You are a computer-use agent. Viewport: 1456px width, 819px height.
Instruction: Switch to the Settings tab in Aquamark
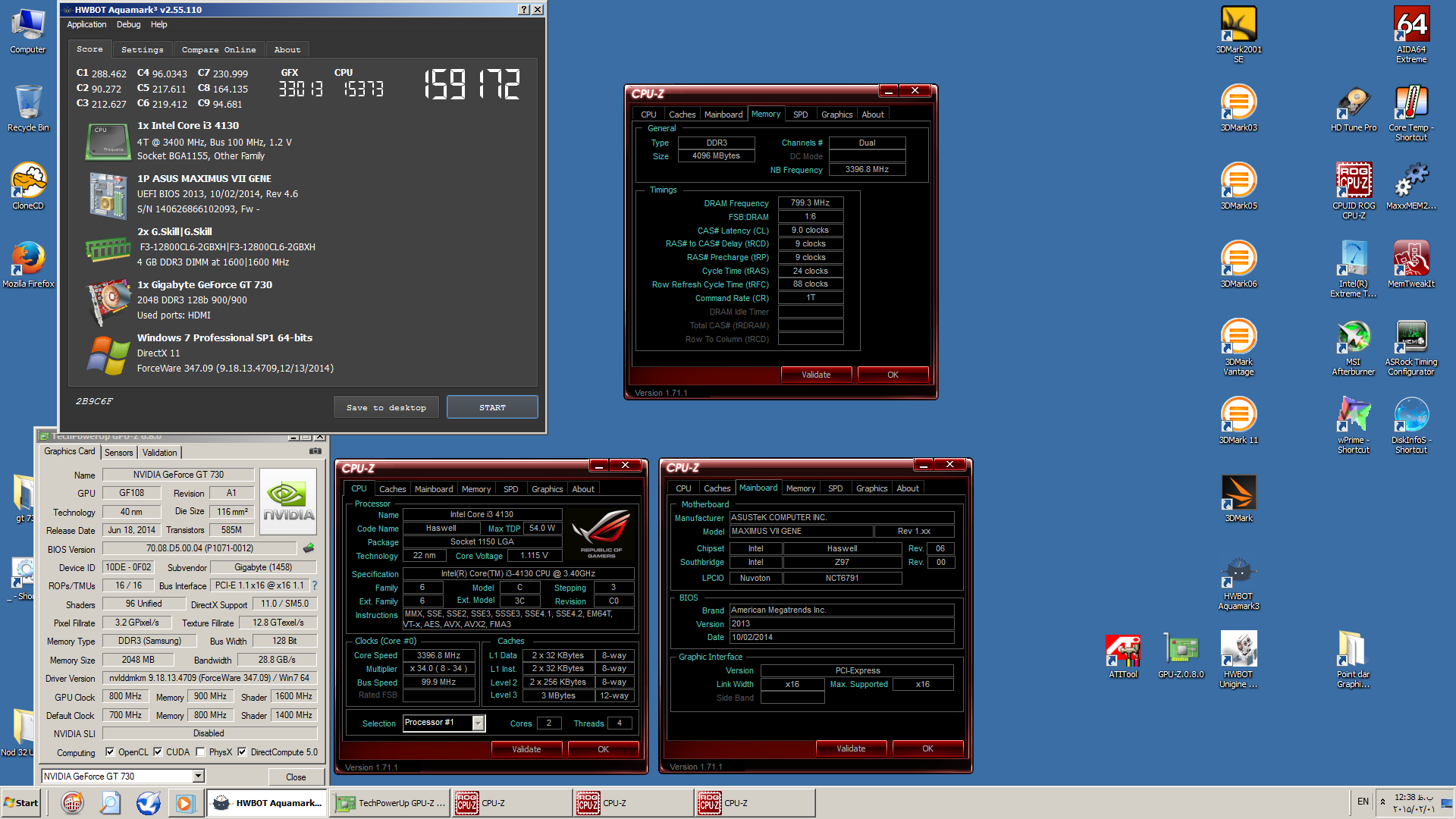coord(142,49)
